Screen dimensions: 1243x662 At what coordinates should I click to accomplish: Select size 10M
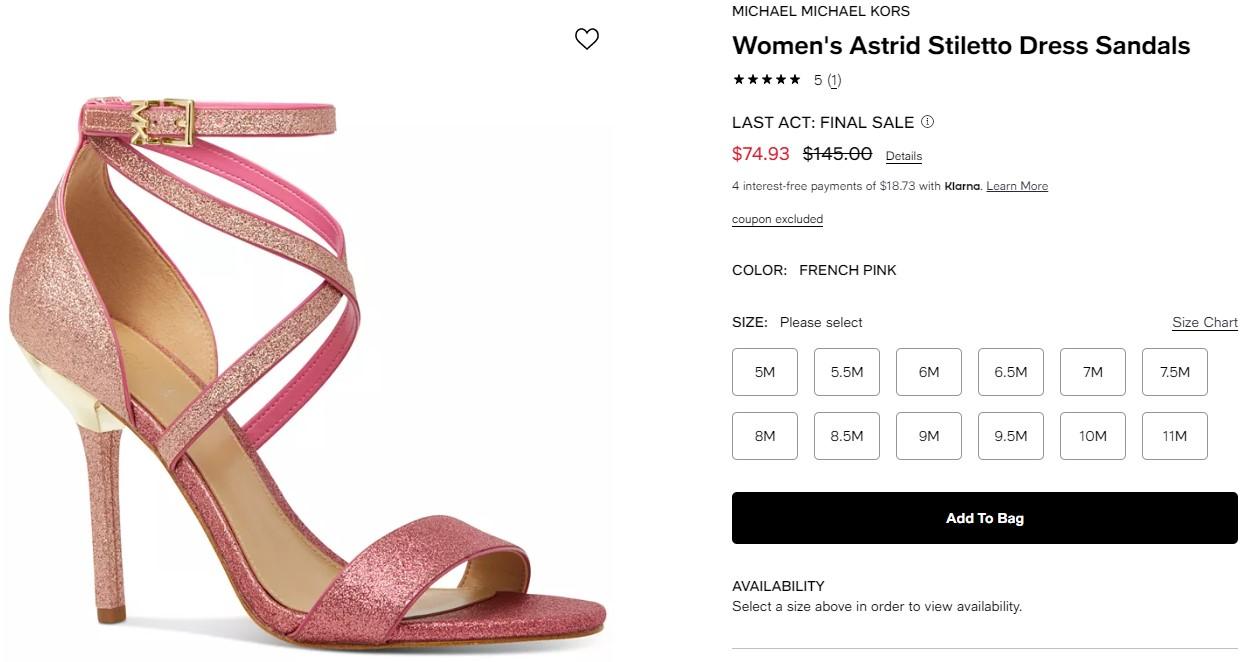[x=1093, y=436]
